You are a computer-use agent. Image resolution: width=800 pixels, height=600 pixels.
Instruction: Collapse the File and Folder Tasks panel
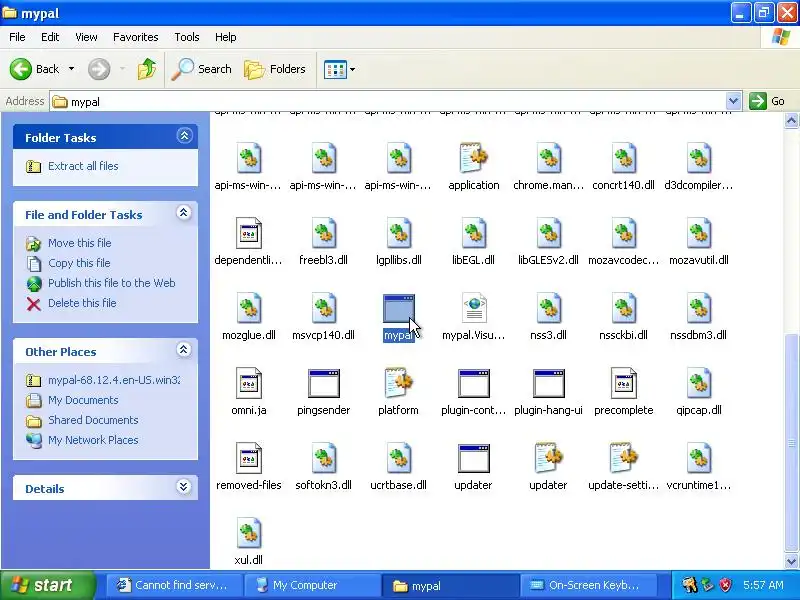184,213
